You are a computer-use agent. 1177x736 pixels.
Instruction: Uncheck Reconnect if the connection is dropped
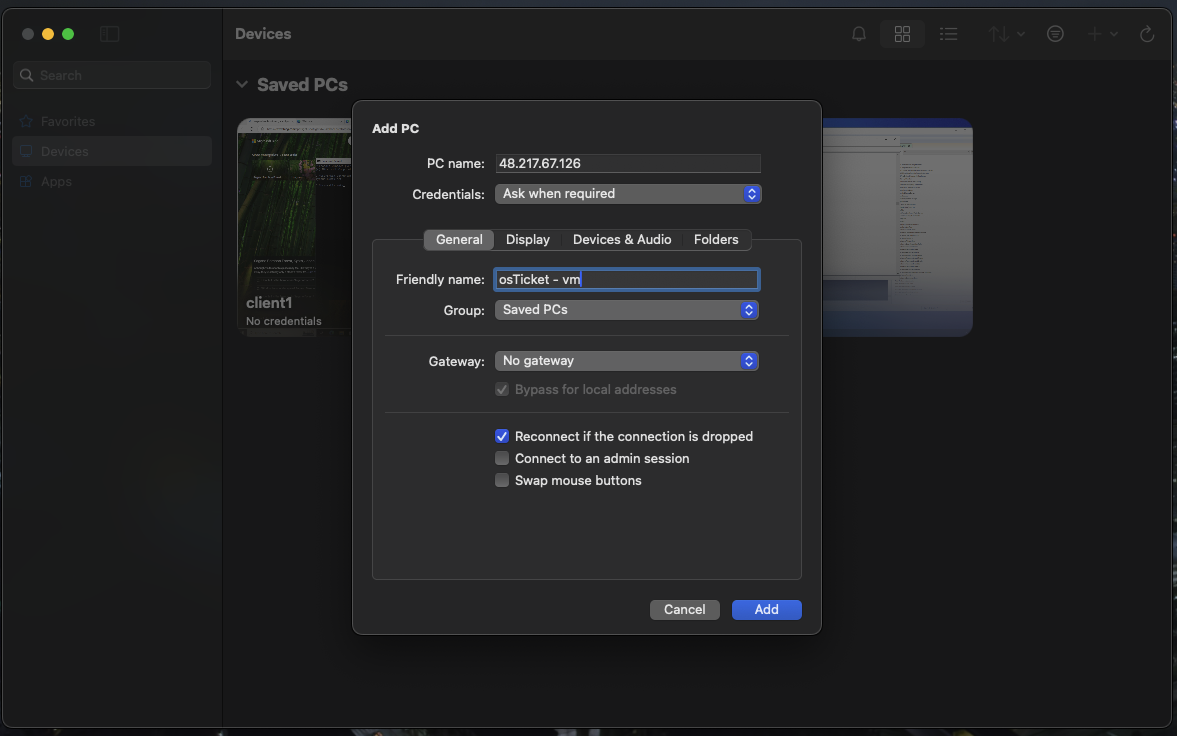(502, 436)
